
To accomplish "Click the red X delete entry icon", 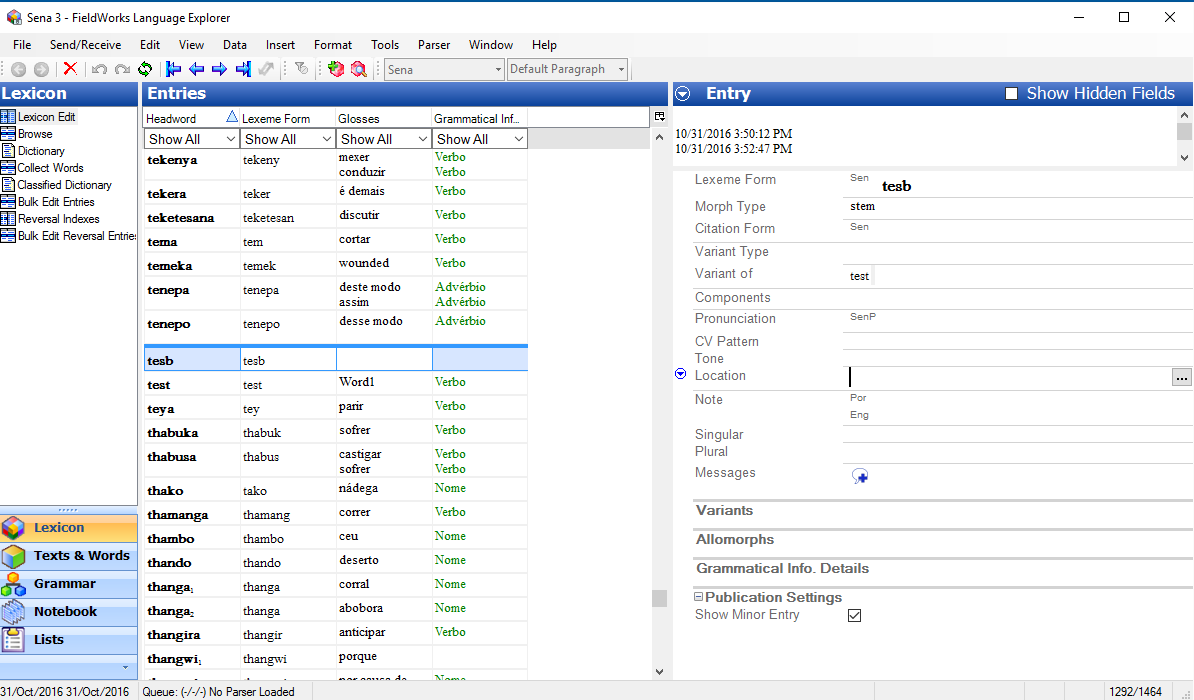I will point(70,69).
